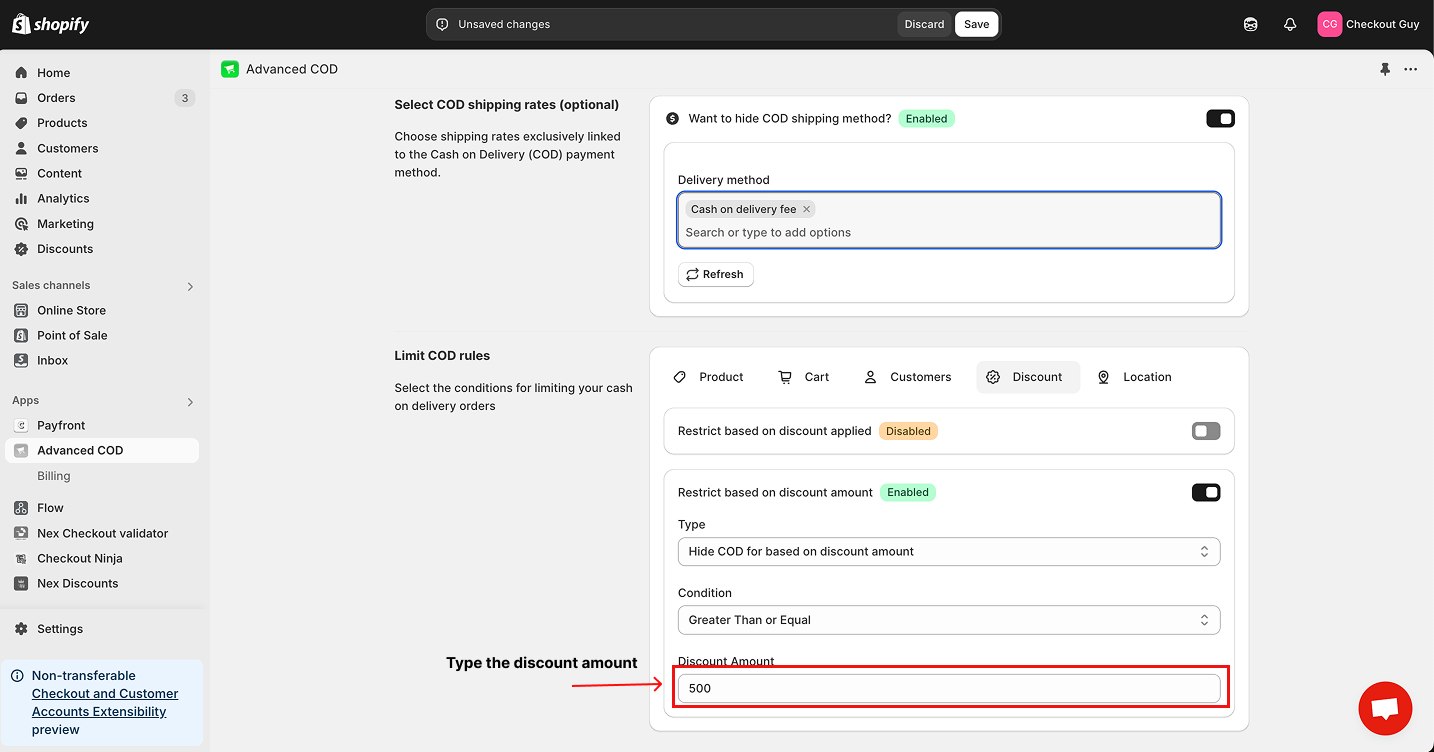
Task: Click the Checkout Guy avatar
Action: pos(1329,24)
